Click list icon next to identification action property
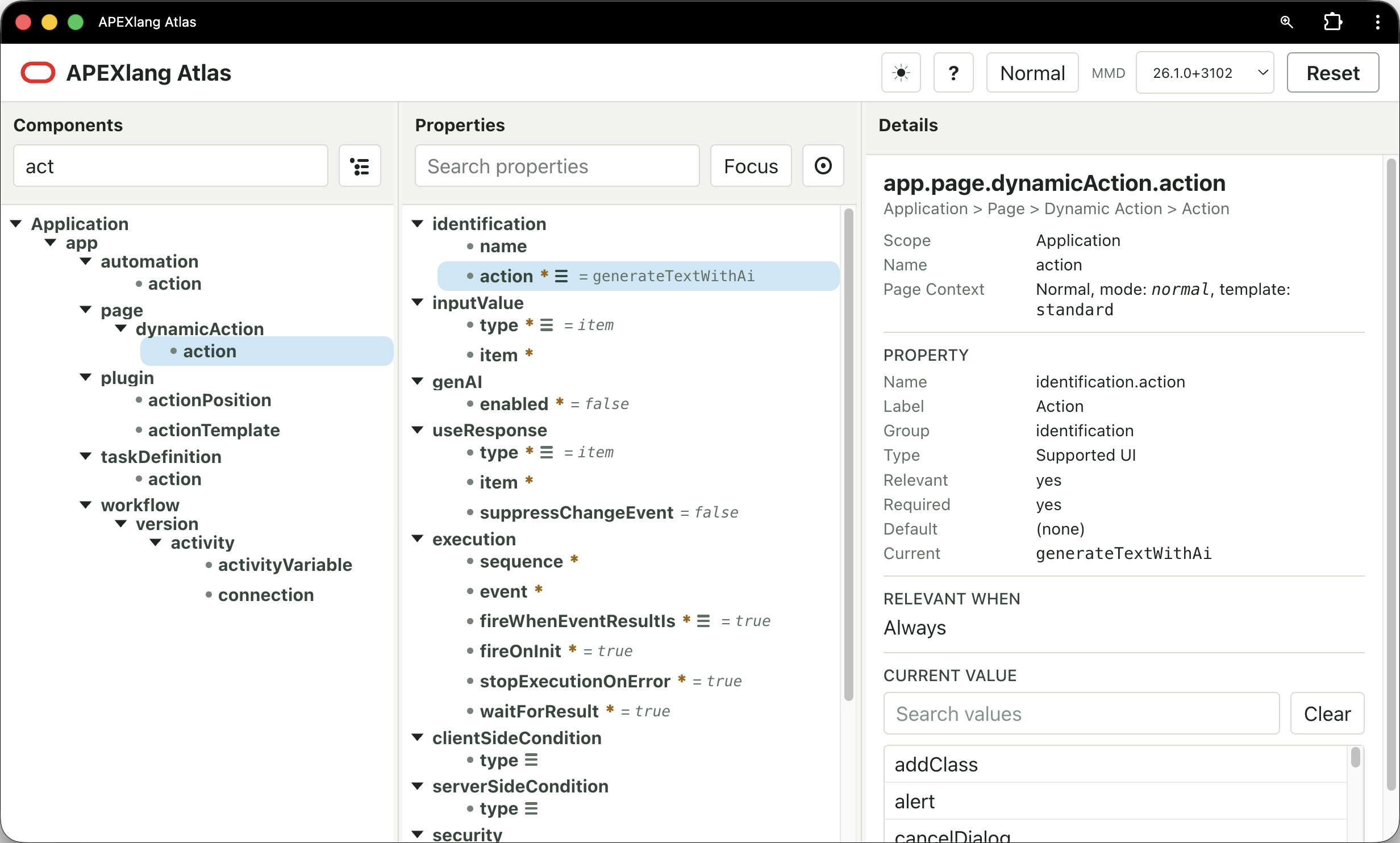Viewport: 1400px width, 843px height. click(x=561, y=276)
